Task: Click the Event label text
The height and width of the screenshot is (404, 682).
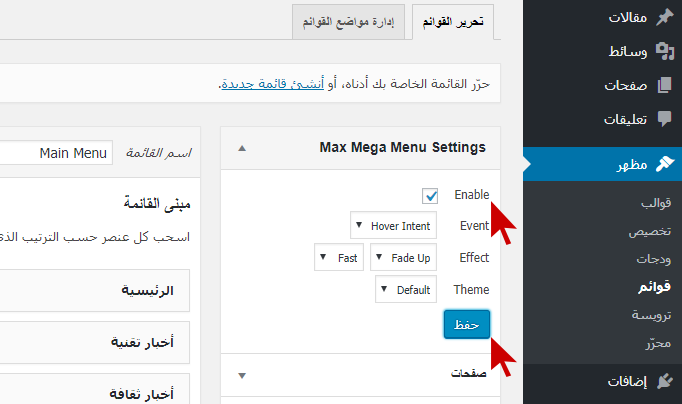Action: pos(475,225)
